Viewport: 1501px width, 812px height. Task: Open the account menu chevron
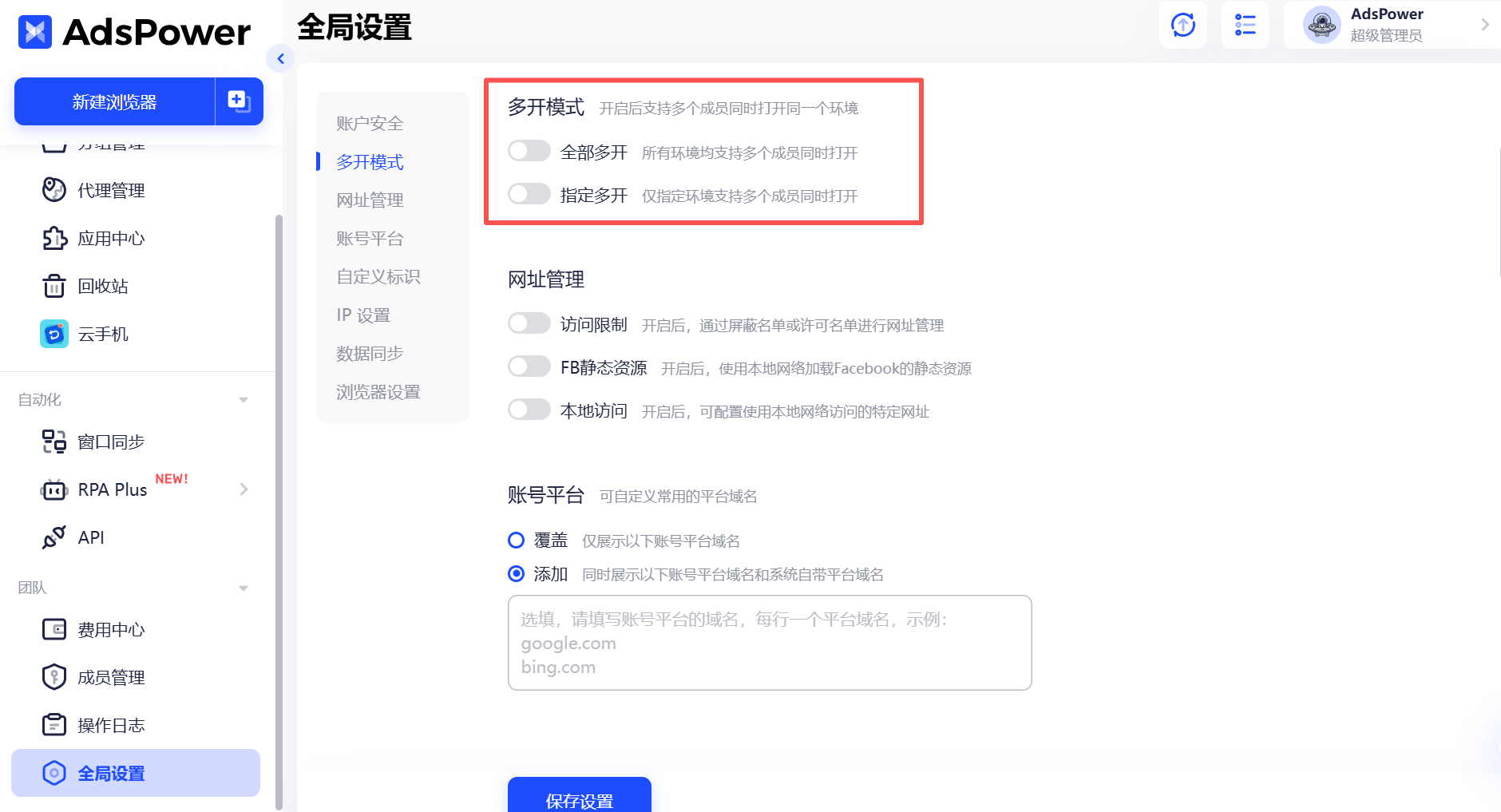pos(1485,25)
